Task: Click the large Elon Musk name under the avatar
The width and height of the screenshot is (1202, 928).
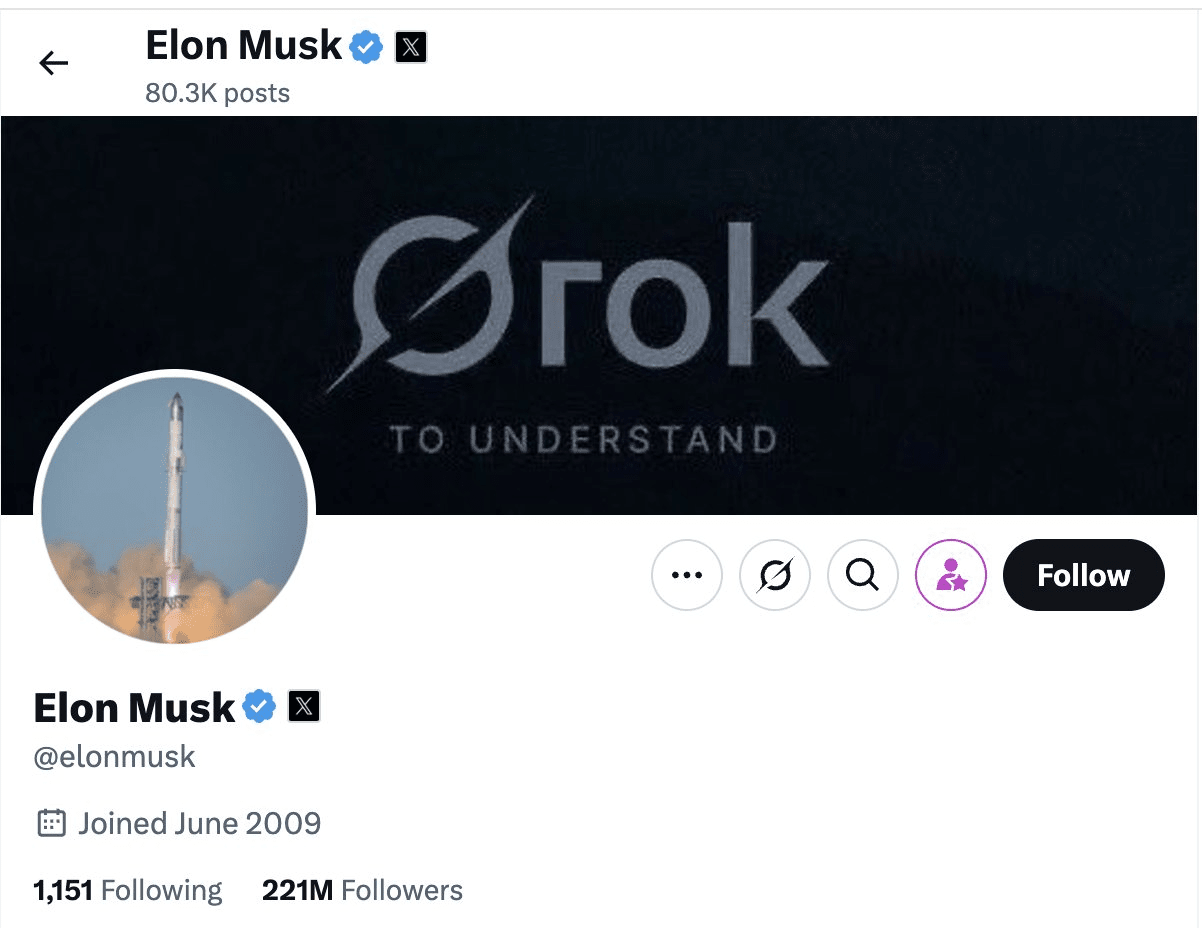Action: click(x=134, y=707)
